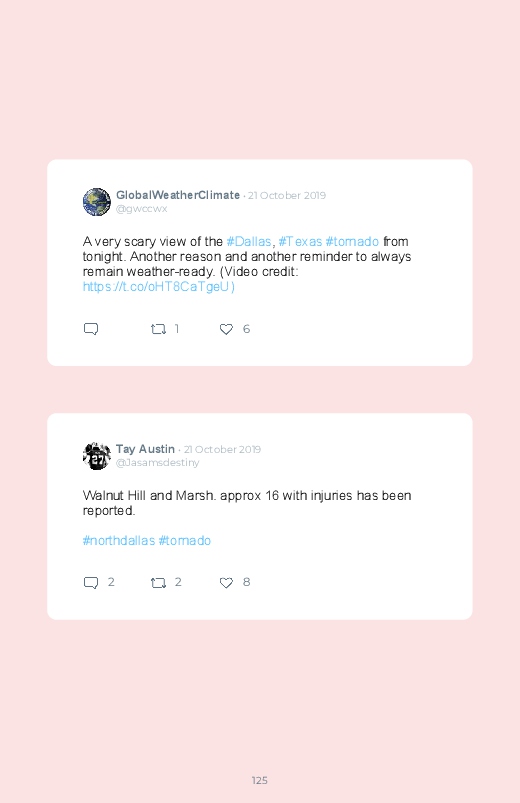The width and height of the screenshot is (520, 803).
Task: Open the #Dallas hashtag
Action: [x=248, y=241]
